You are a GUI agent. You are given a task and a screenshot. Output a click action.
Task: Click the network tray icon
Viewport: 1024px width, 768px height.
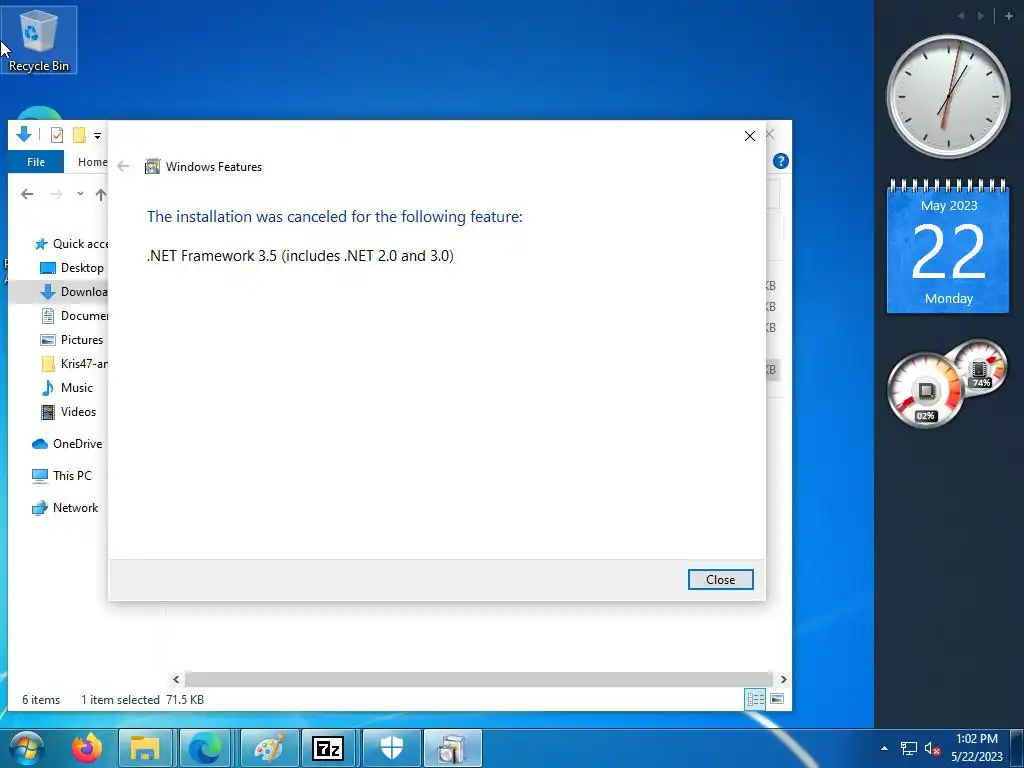[908, 748]
